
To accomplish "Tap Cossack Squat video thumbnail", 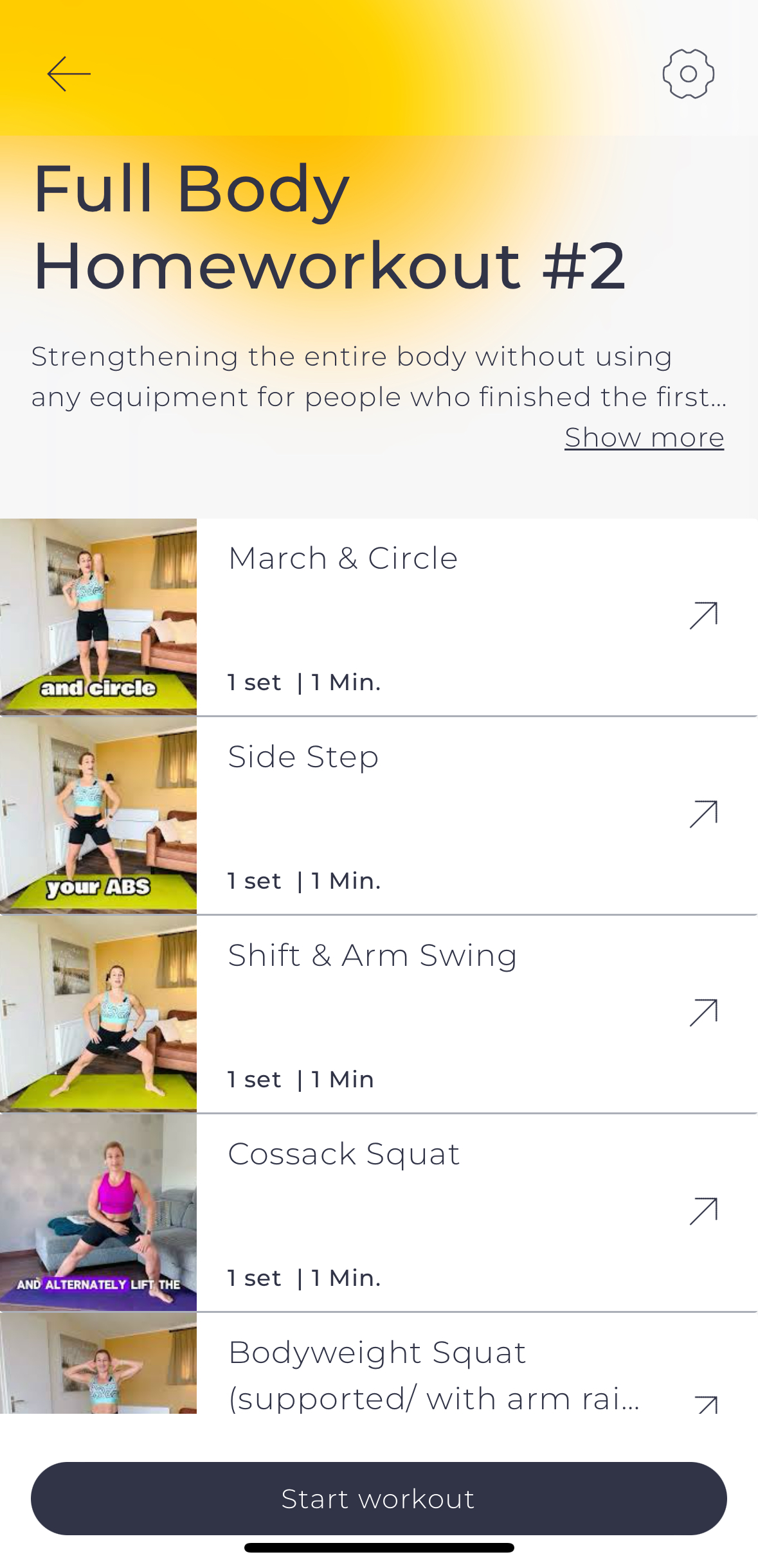I will click(98, 1213).
